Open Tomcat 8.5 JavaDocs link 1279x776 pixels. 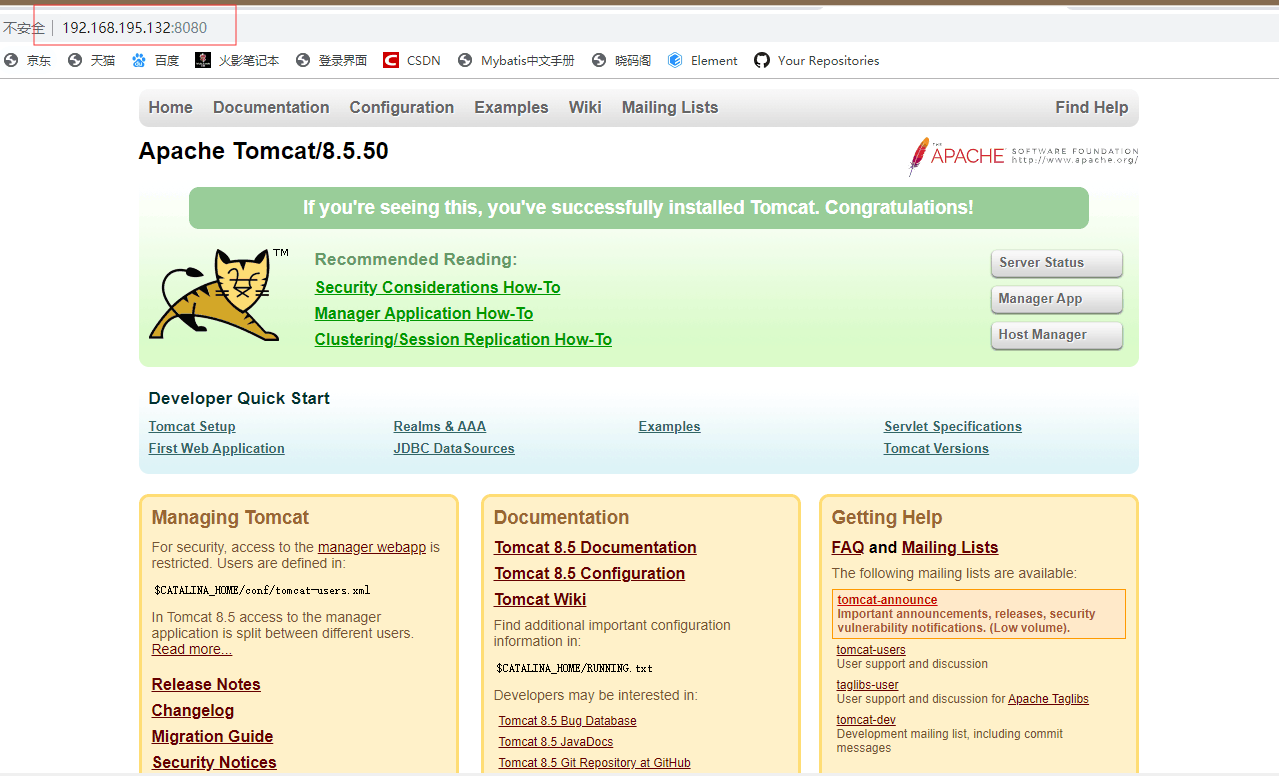(556, 742)
